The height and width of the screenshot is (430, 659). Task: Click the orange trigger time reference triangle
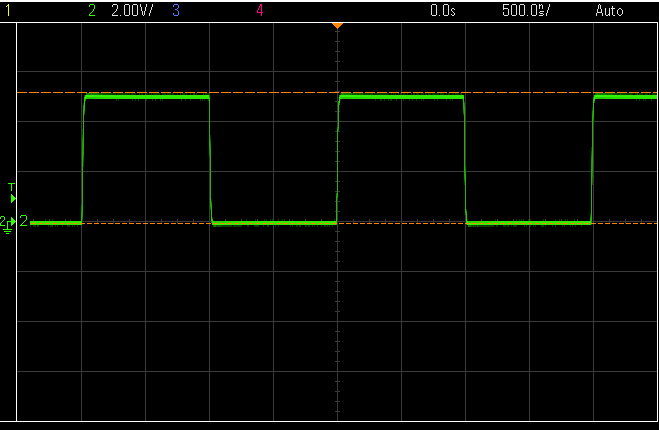337,24
